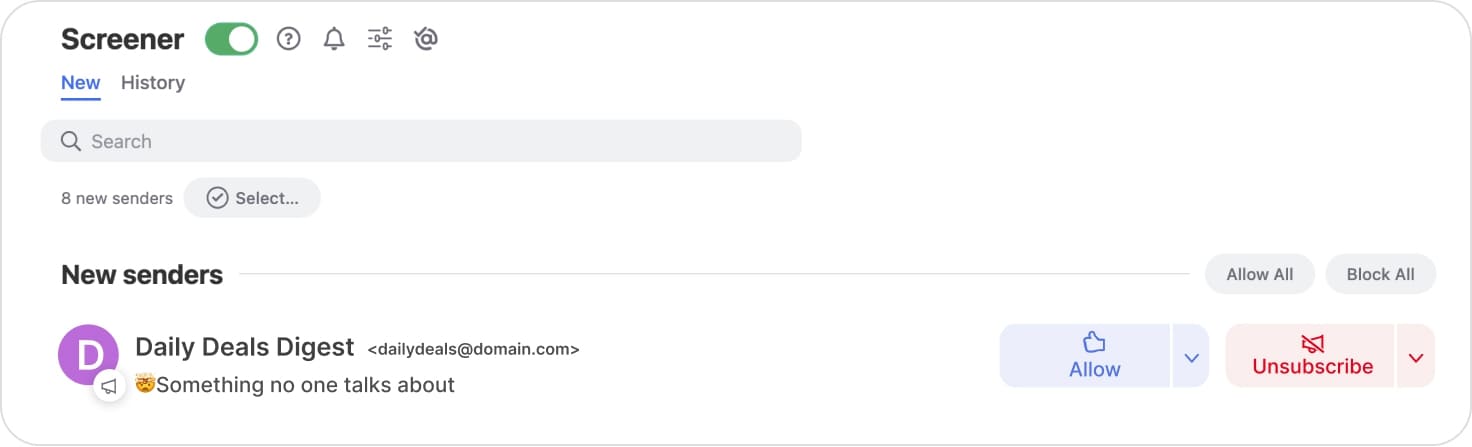The height and width of the screenshot is (447, 1472).
Task: Expand the Unsubscribe options chevron
Action: pyautogui.click(x=1416, y=356)
